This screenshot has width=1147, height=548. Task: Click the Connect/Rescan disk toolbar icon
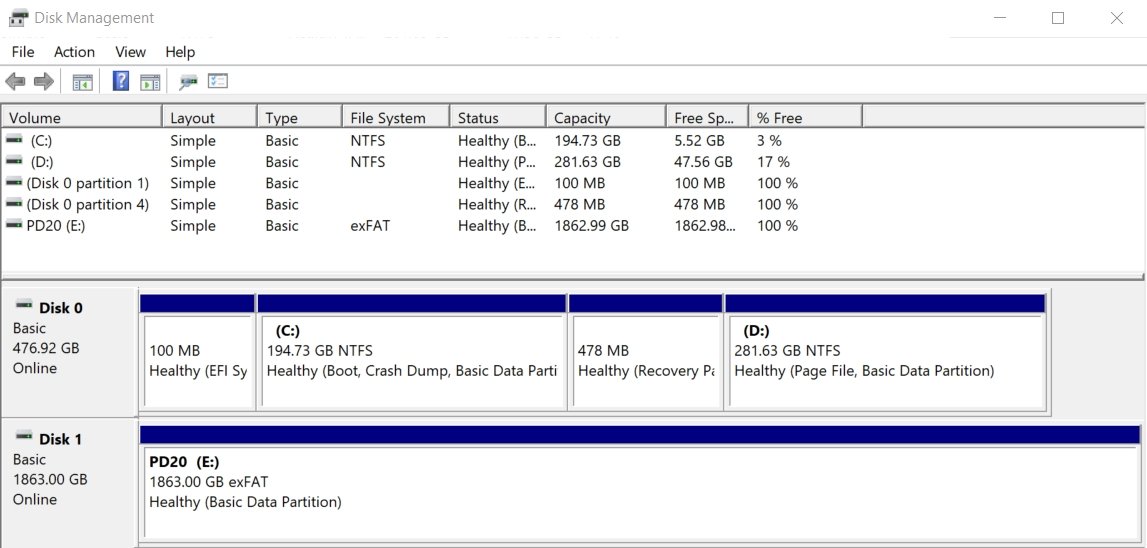pyautogui.click(x=188, y=82)
